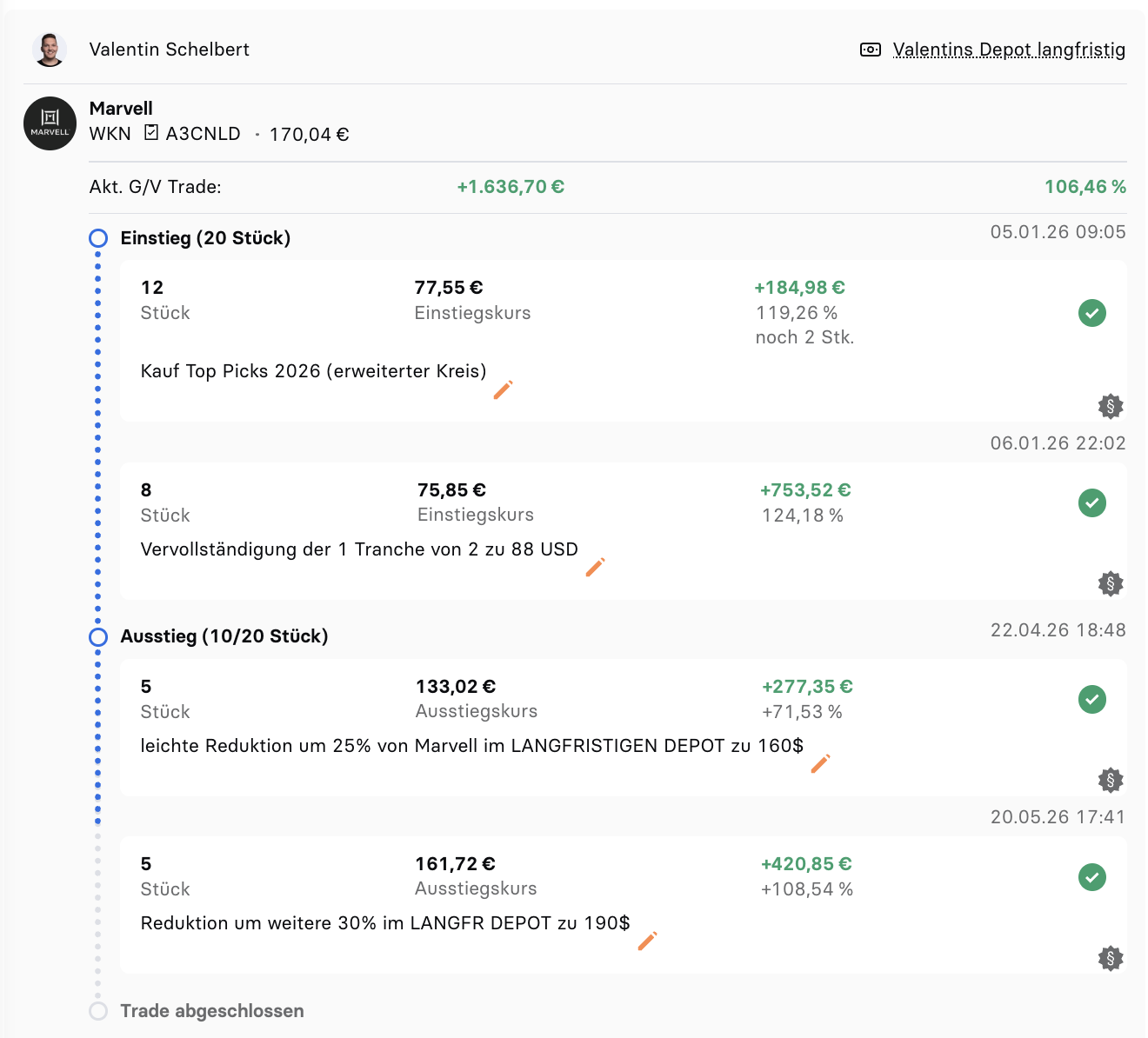Click the total gain +1.636,70 €
The image size is (1148, 1038).
(x=511, y=187)
